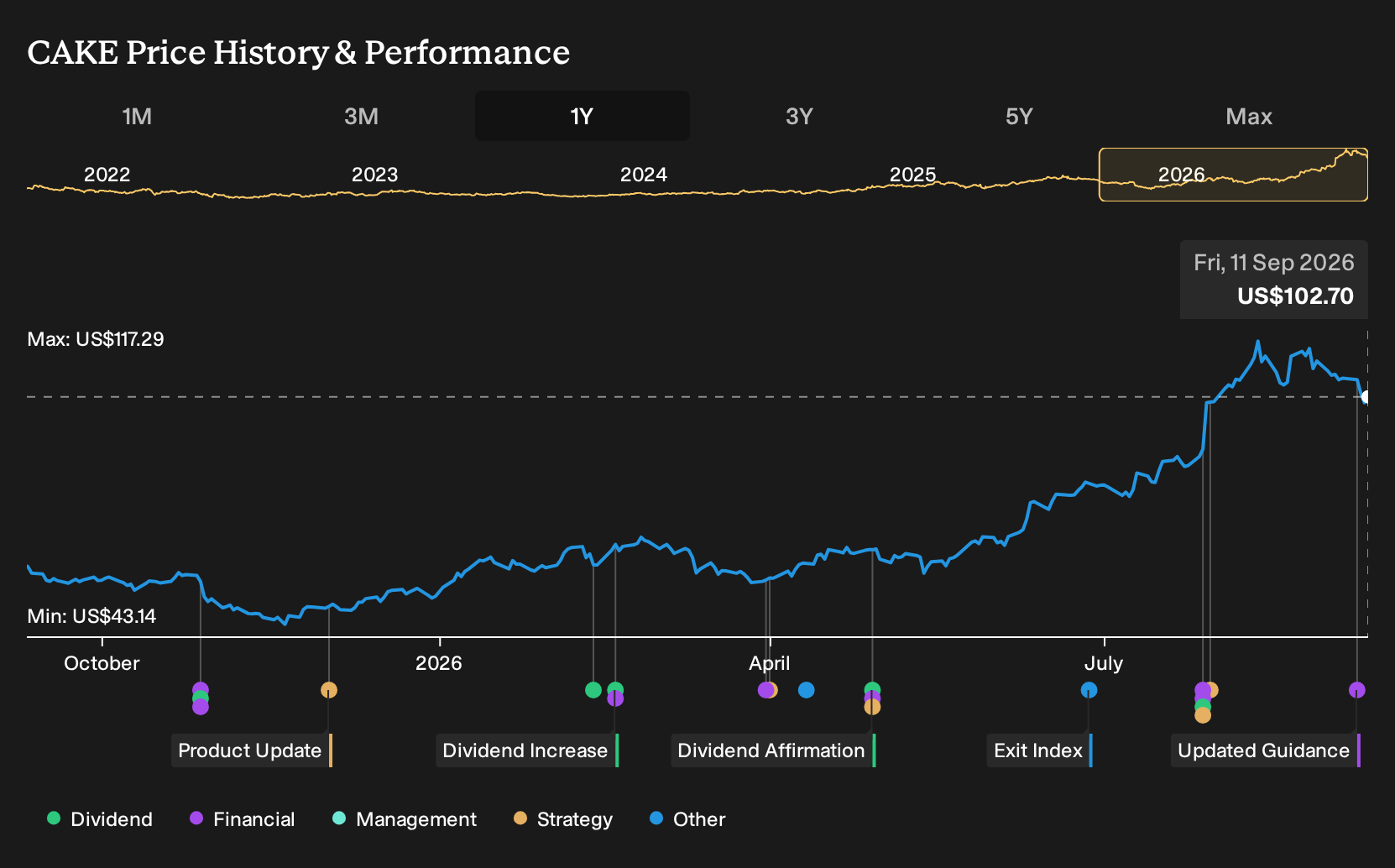Select the active 1Y range tab
1395x868 pixels.
583,116
